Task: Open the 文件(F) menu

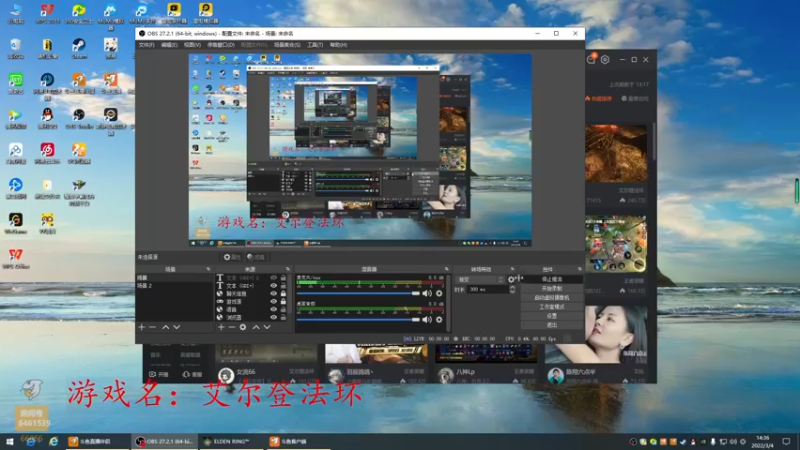Action: click(x=146, y=45)
